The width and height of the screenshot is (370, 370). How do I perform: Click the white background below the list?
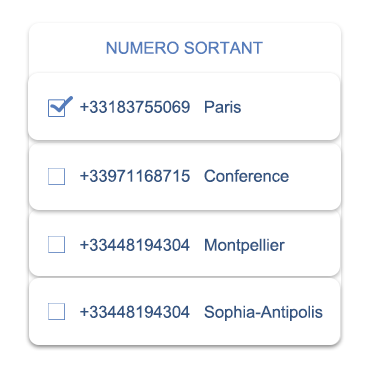click(185, 359)
